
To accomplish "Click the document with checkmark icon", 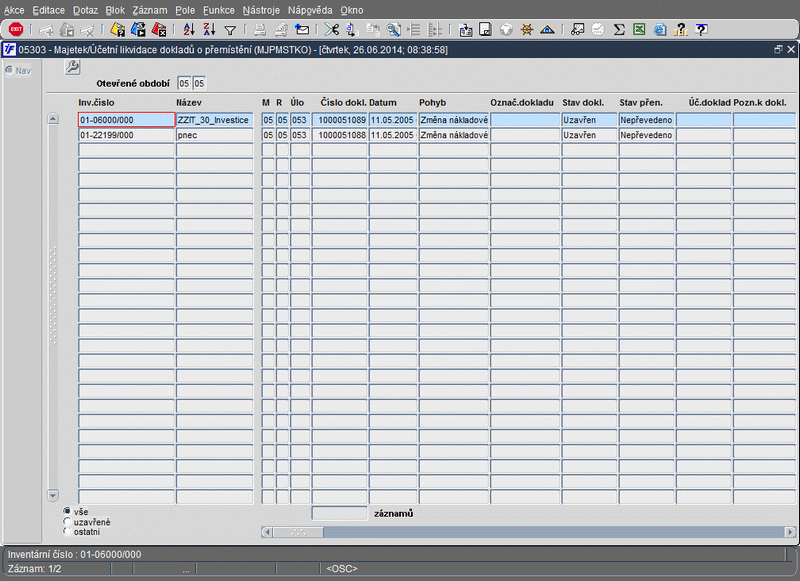I will [x=485, y=30].
